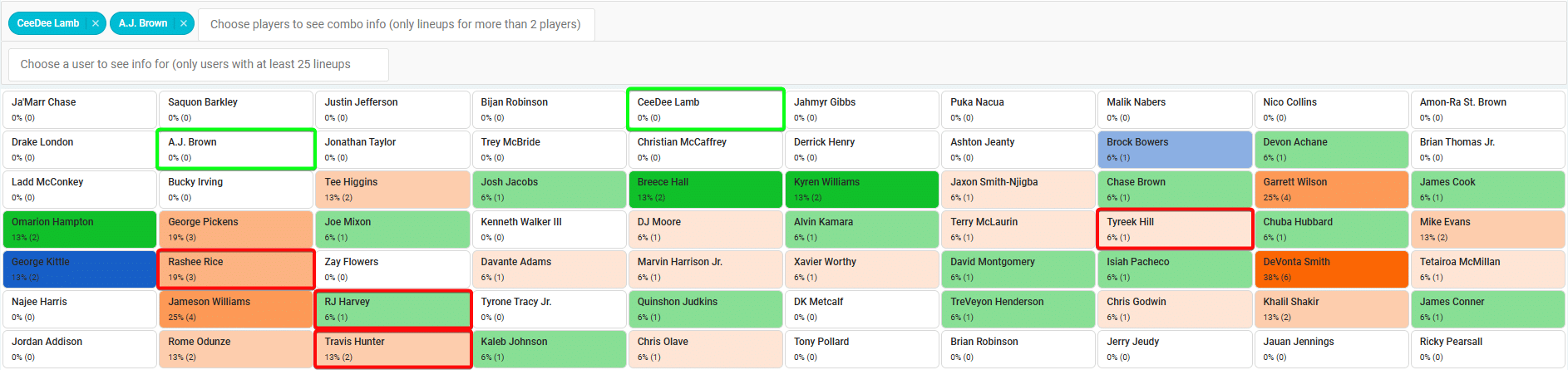
Task: Select the Saquon Barkley cell
Action: [x=236, y=110]
